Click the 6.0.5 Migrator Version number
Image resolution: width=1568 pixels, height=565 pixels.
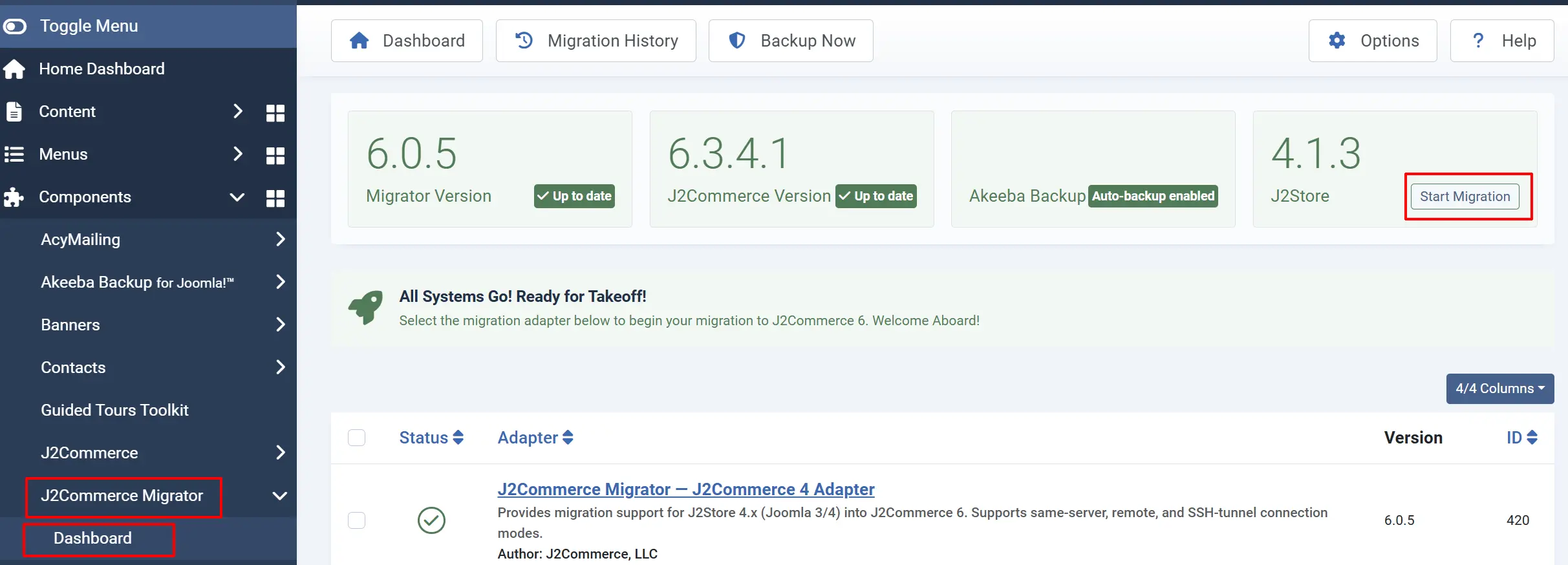click(x=412, y=154)
